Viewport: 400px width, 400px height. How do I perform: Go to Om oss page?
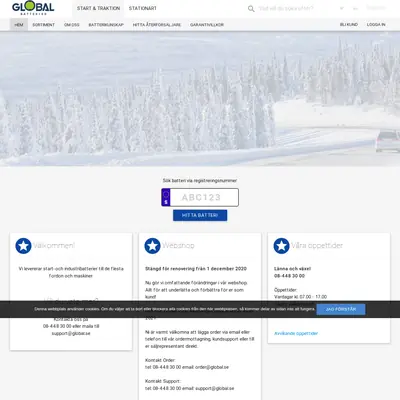(x=72, y=25)
